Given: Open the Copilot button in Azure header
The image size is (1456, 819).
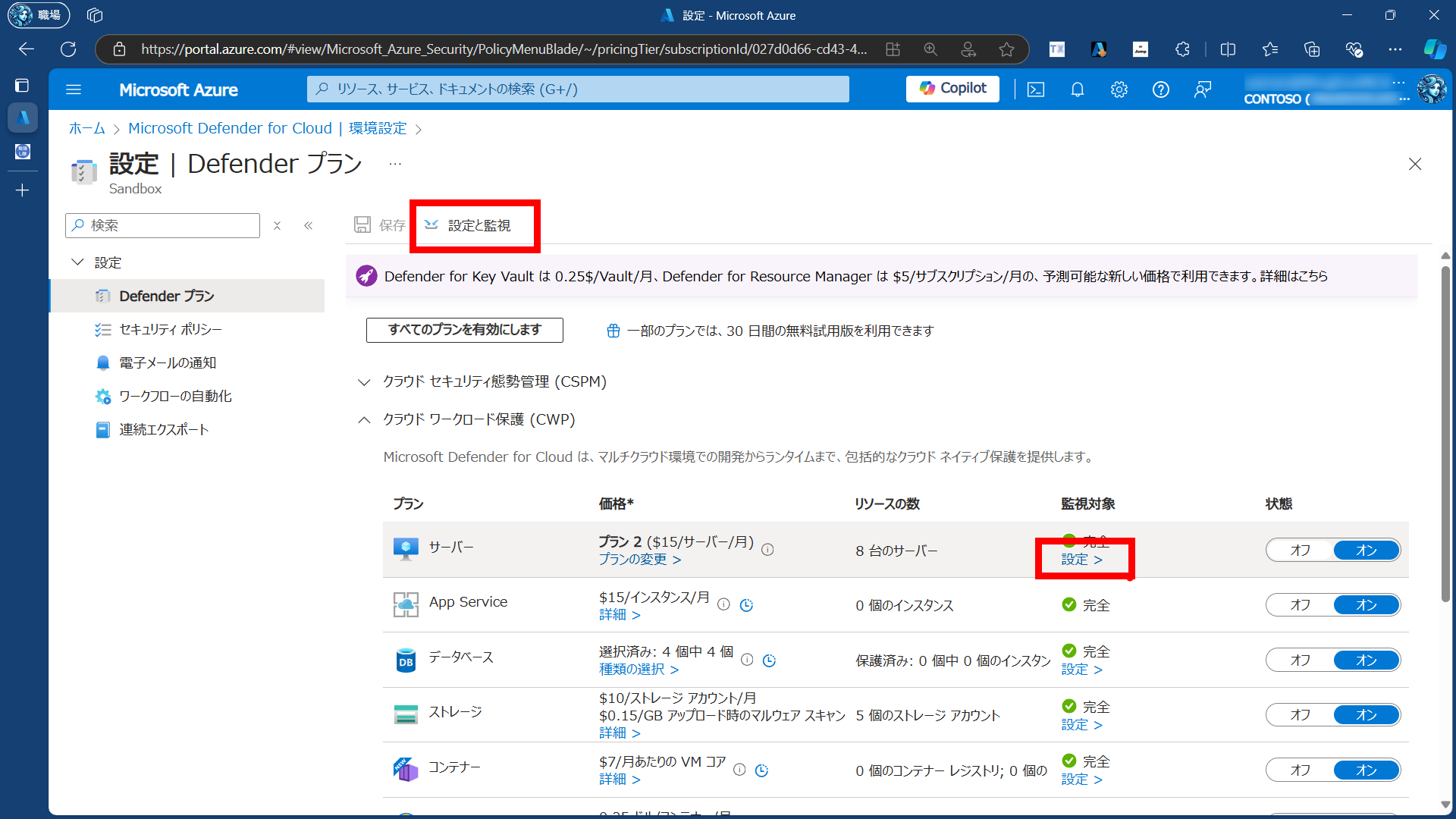Looking at the screenshot, I should (x=952, y=89).
